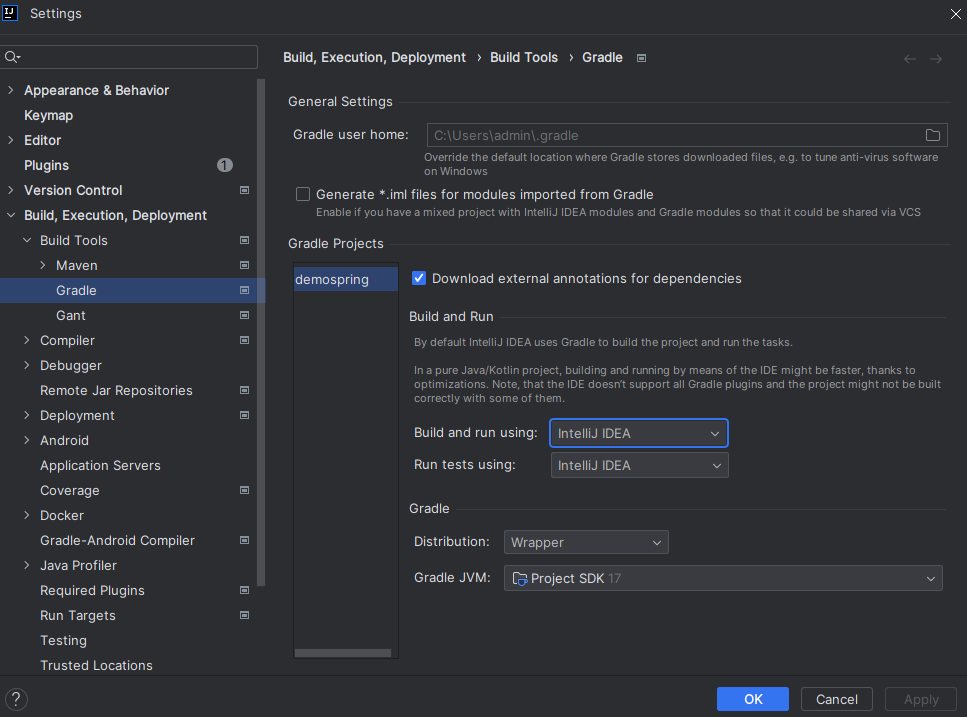Expand the Docker node
The image size is (967, 717).
(x=27, y=515)
